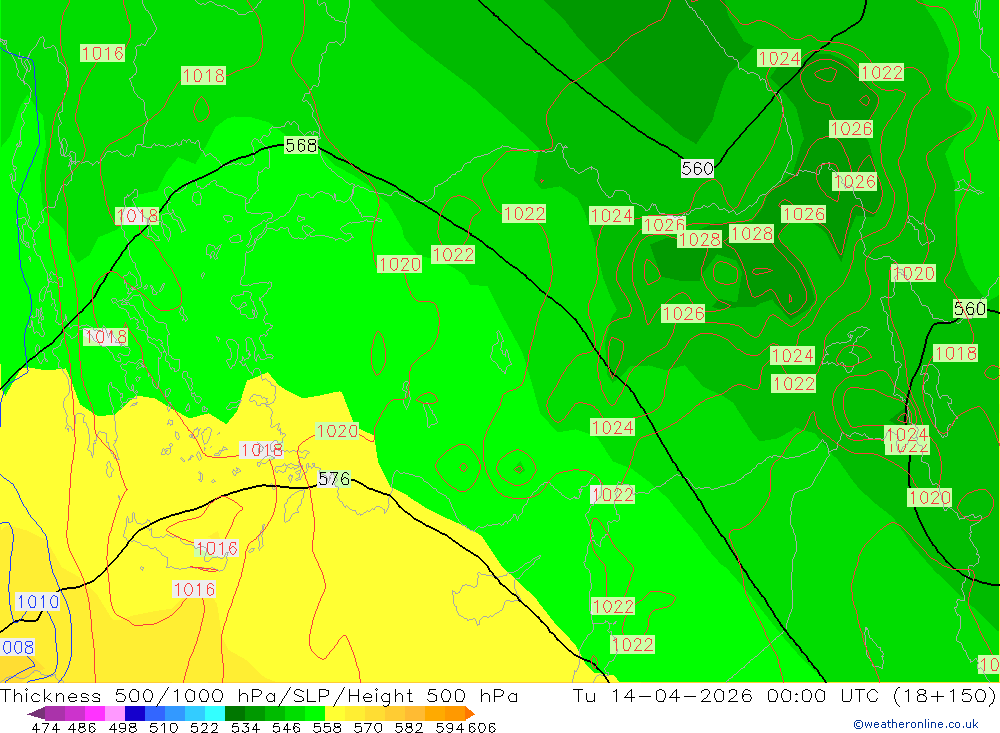Click the 576 height contour label
Screen dimensions: 1000x733
pos(334,478)
